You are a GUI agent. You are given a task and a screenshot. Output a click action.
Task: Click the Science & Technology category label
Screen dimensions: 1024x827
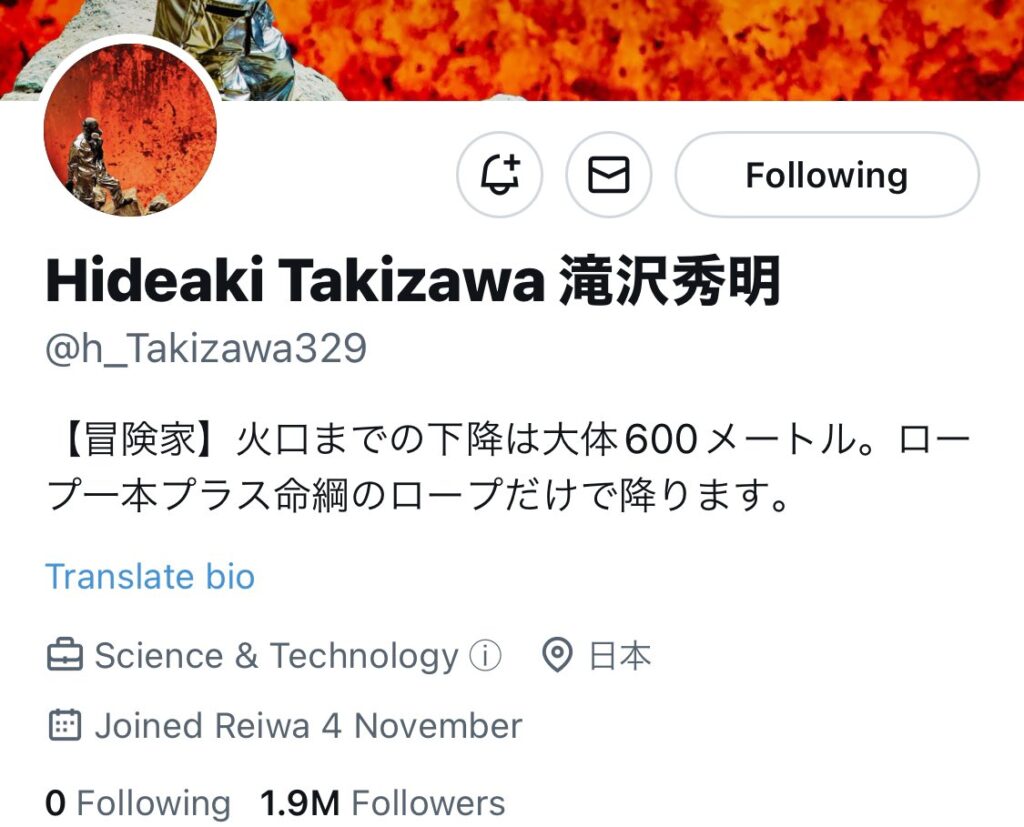pos(276,655)
